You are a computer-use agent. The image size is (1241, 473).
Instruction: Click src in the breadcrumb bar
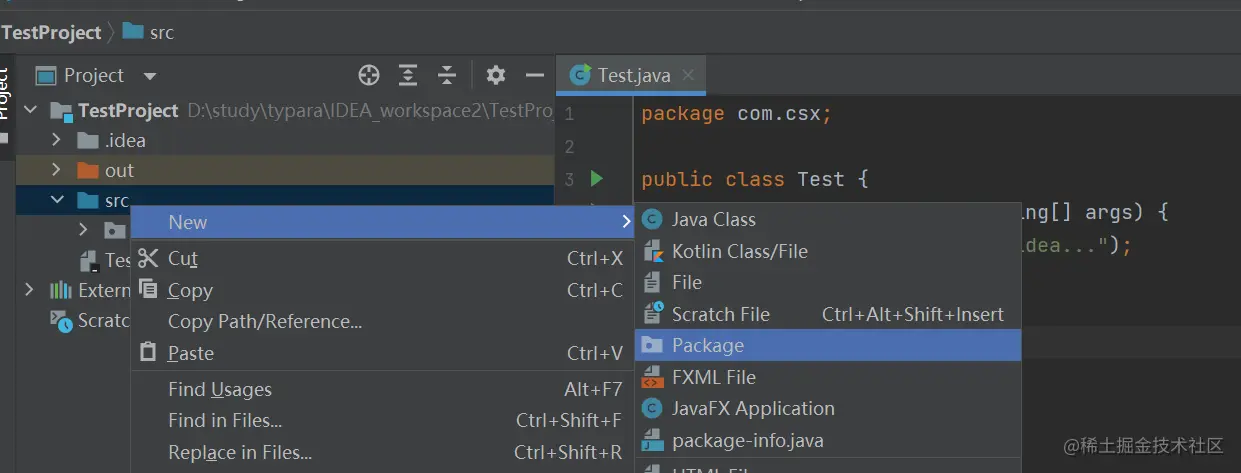click(161, 32)
